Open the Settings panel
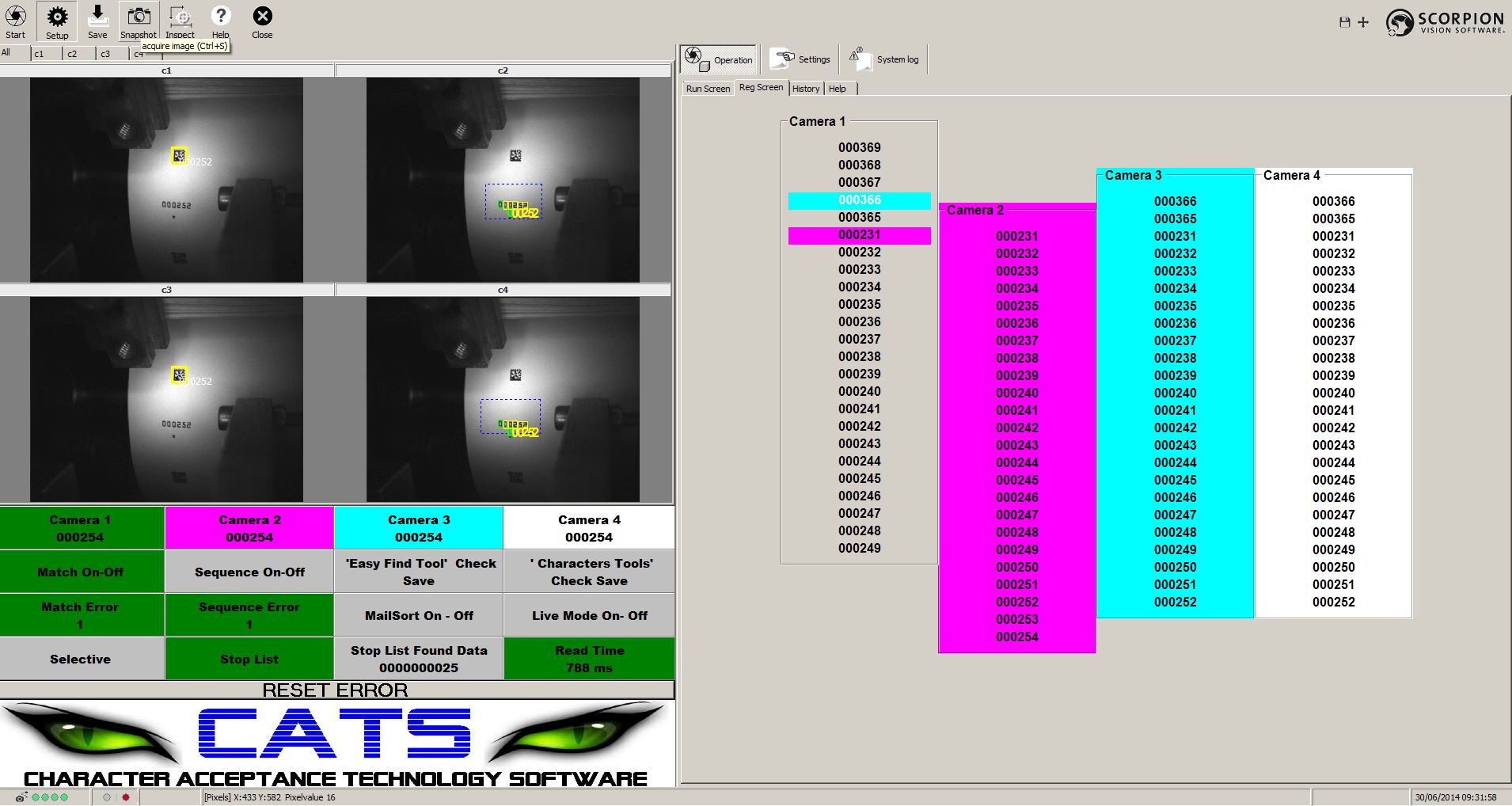The width and height of the screenshot is (1512, 806). pyautogui.click(x=801, y=59)
